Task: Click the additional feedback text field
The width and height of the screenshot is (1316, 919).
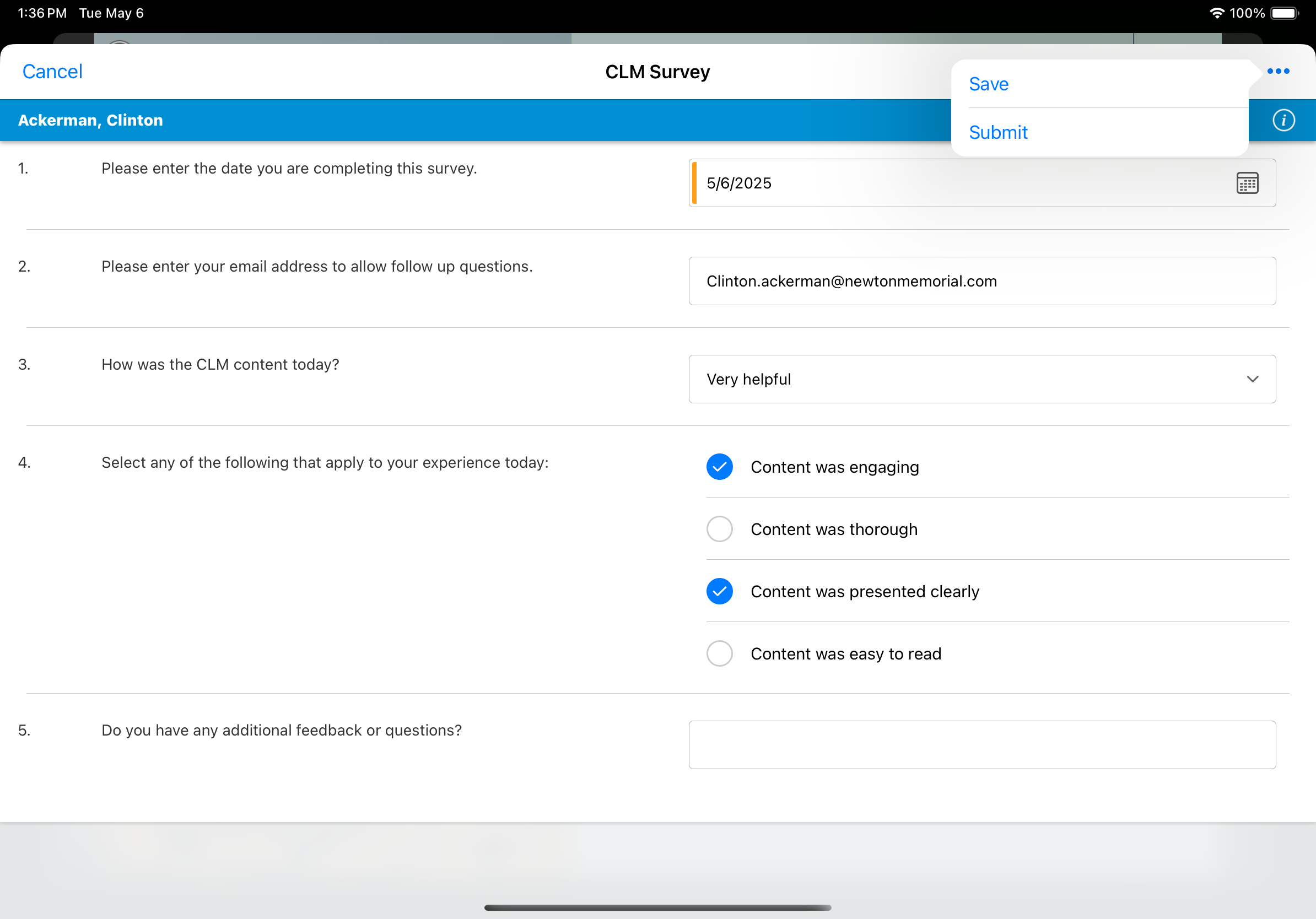Action: click(981, 745)
